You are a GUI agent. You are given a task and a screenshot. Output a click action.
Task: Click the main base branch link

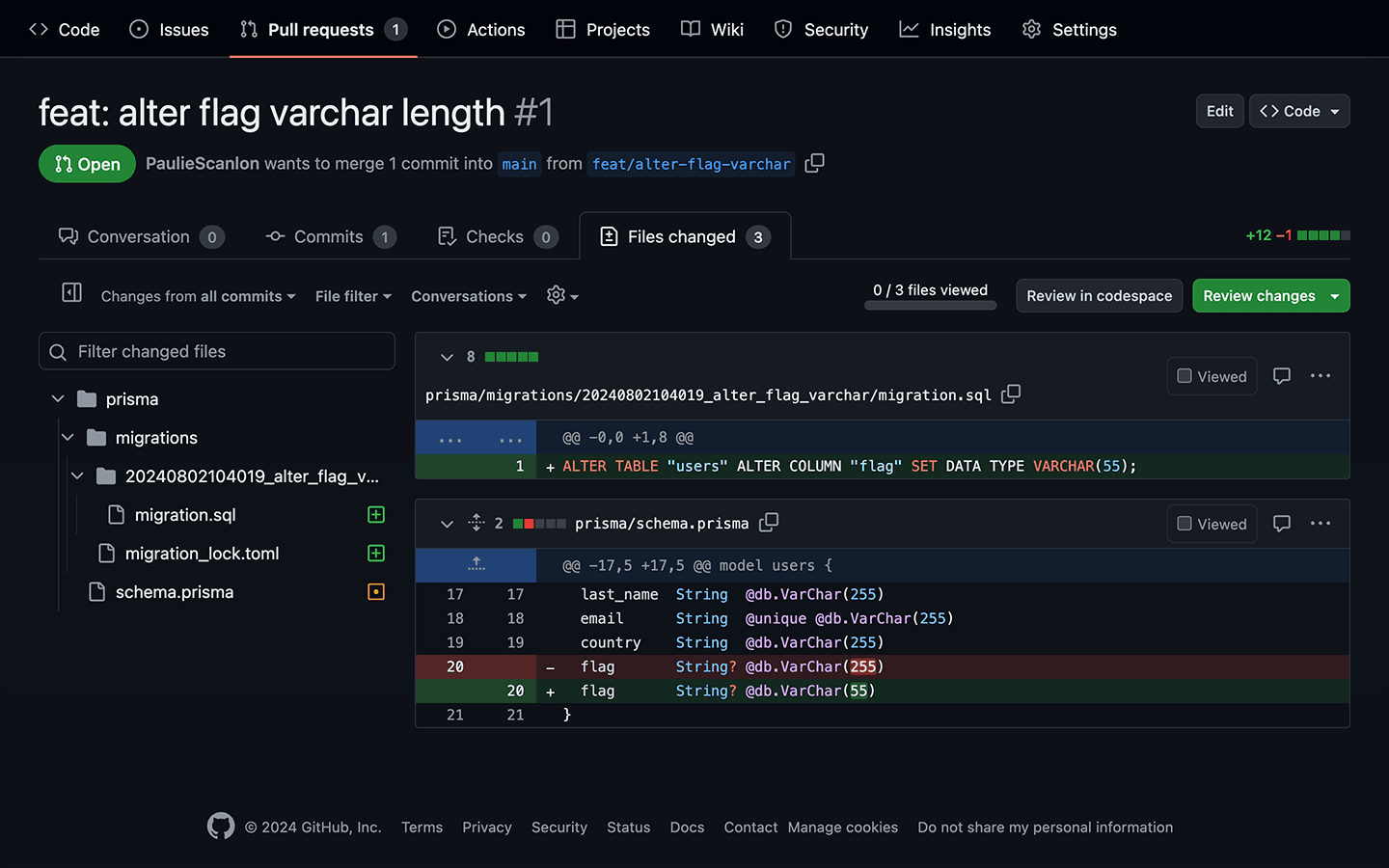(x=519, y=164)
